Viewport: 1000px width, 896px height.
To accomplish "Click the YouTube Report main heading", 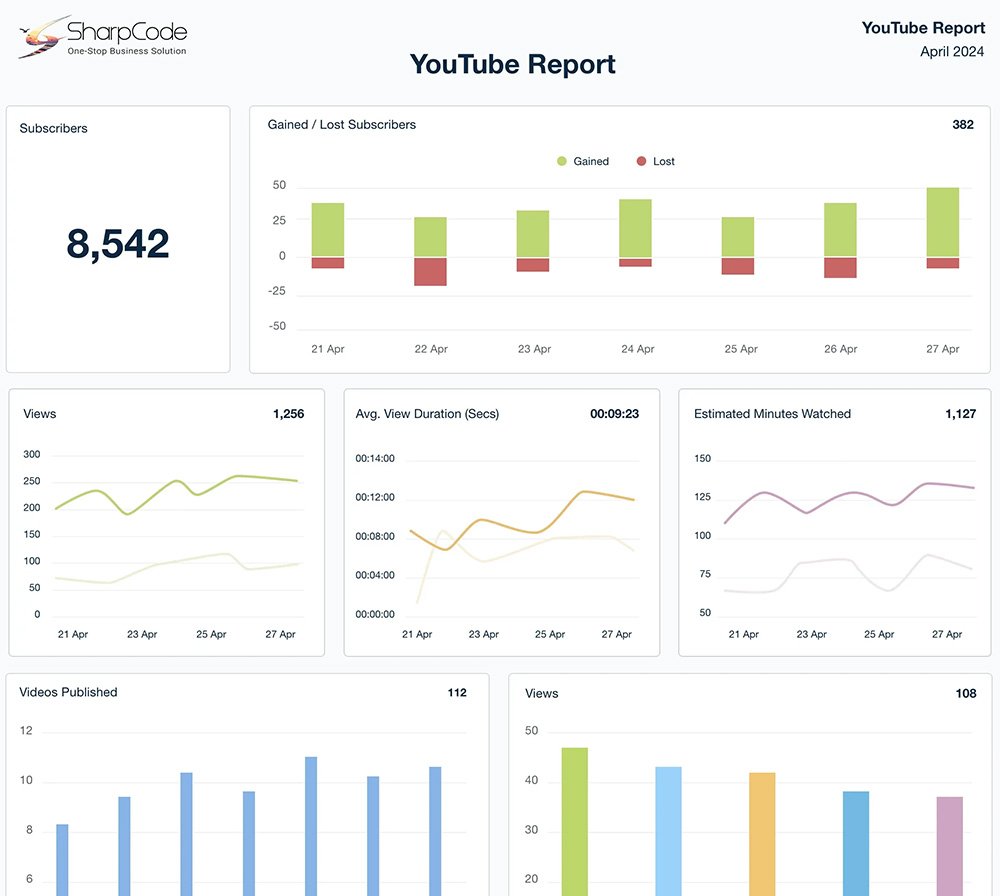I will (x=513, y=64).
